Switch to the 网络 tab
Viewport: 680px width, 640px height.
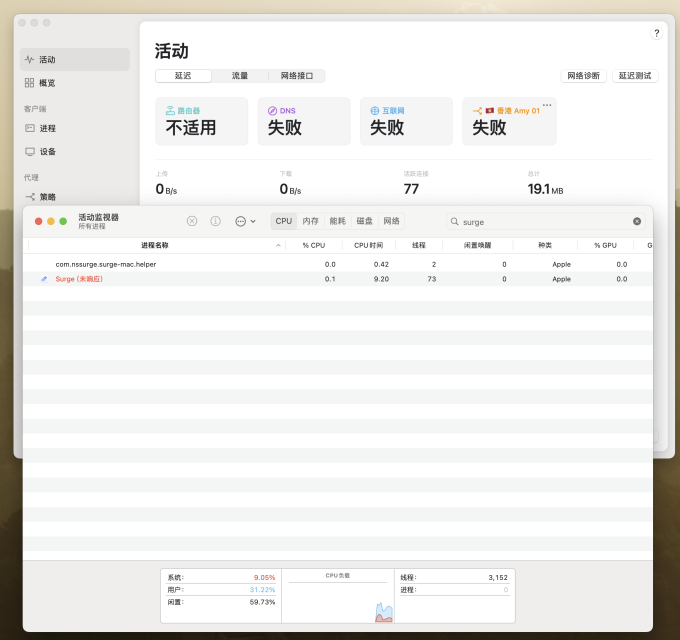391,221
